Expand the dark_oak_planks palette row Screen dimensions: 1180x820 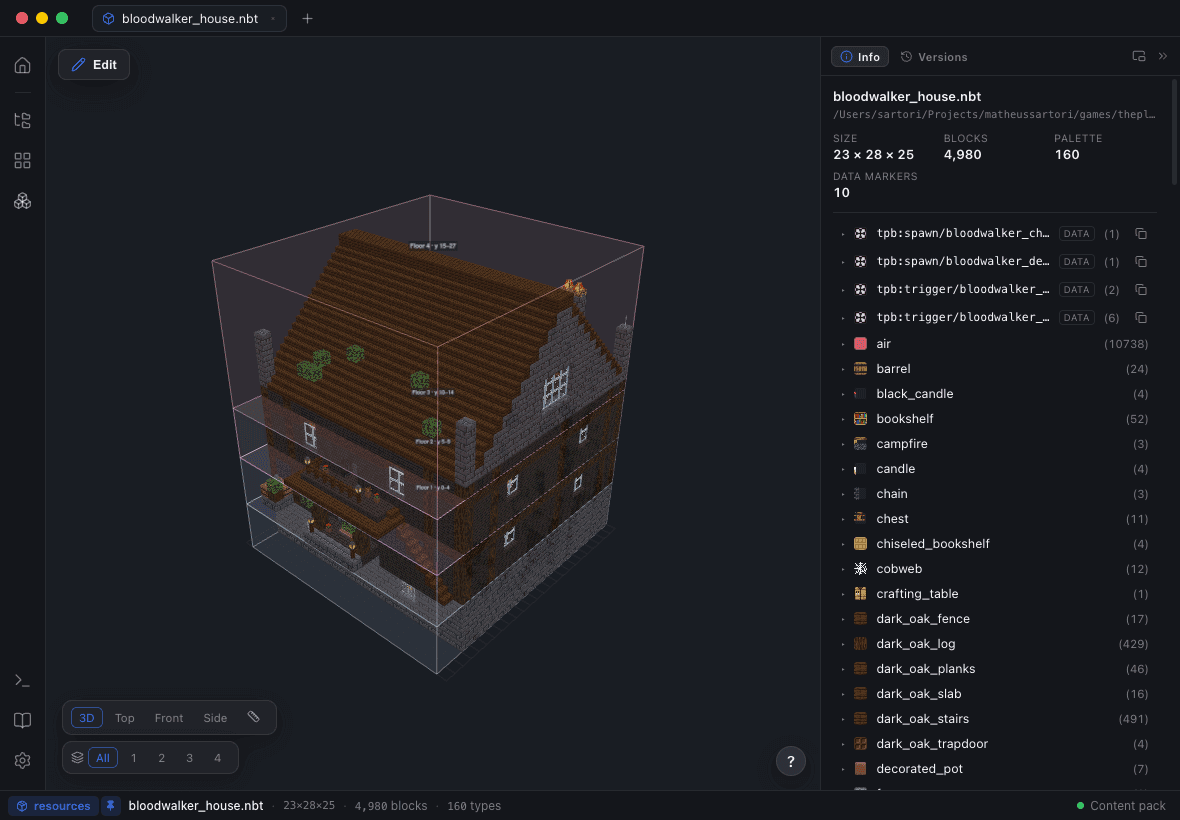coord(843,669)
